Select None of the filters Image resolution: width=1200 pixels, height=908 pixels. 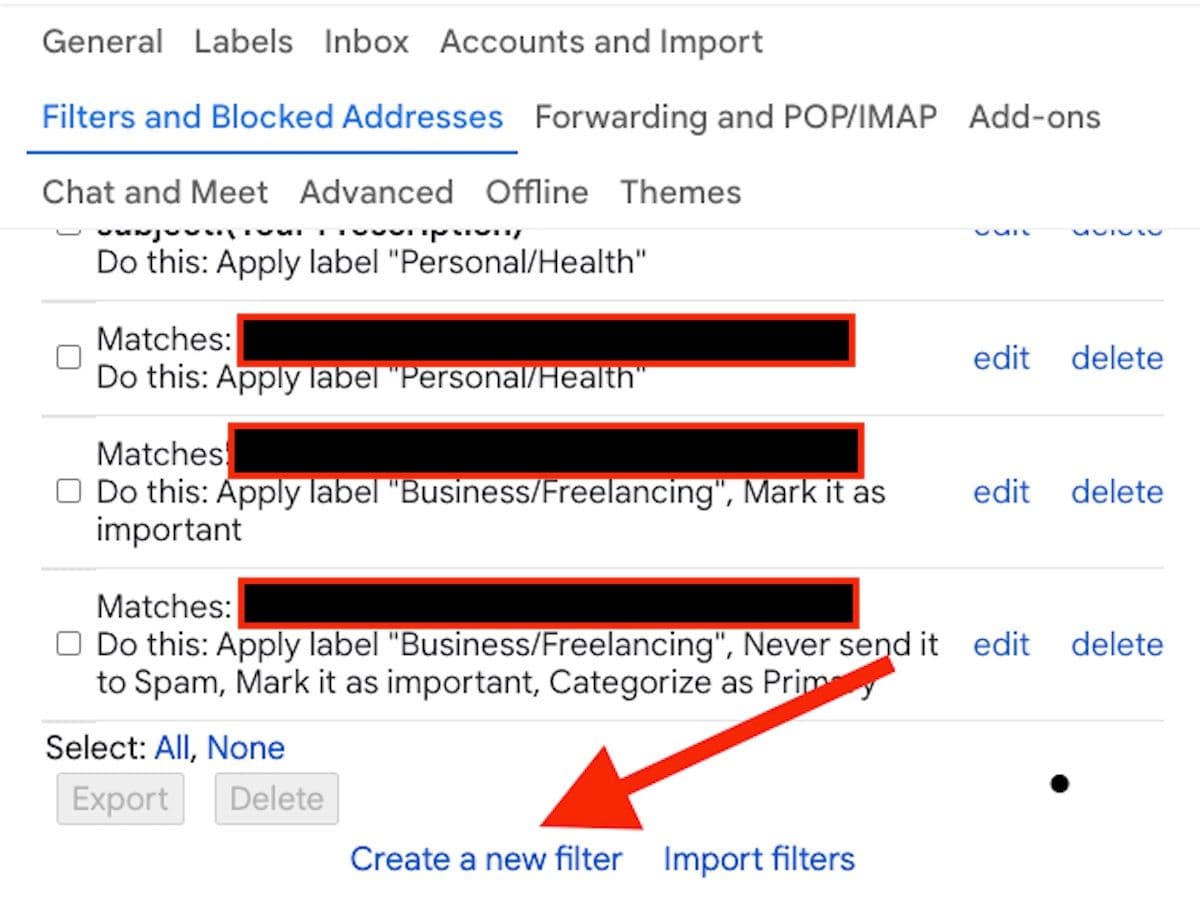(246, 747)
